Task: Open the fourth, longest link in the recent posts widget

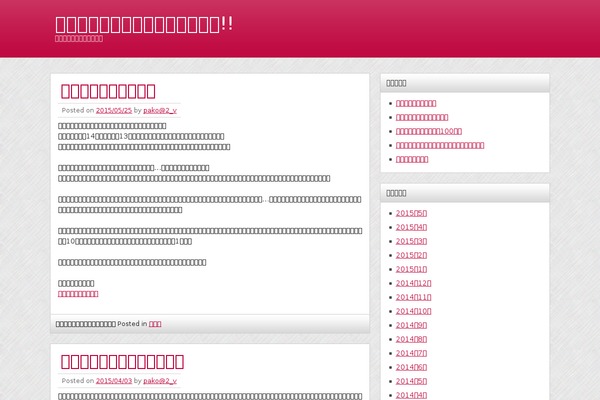Action: [440, 145]
